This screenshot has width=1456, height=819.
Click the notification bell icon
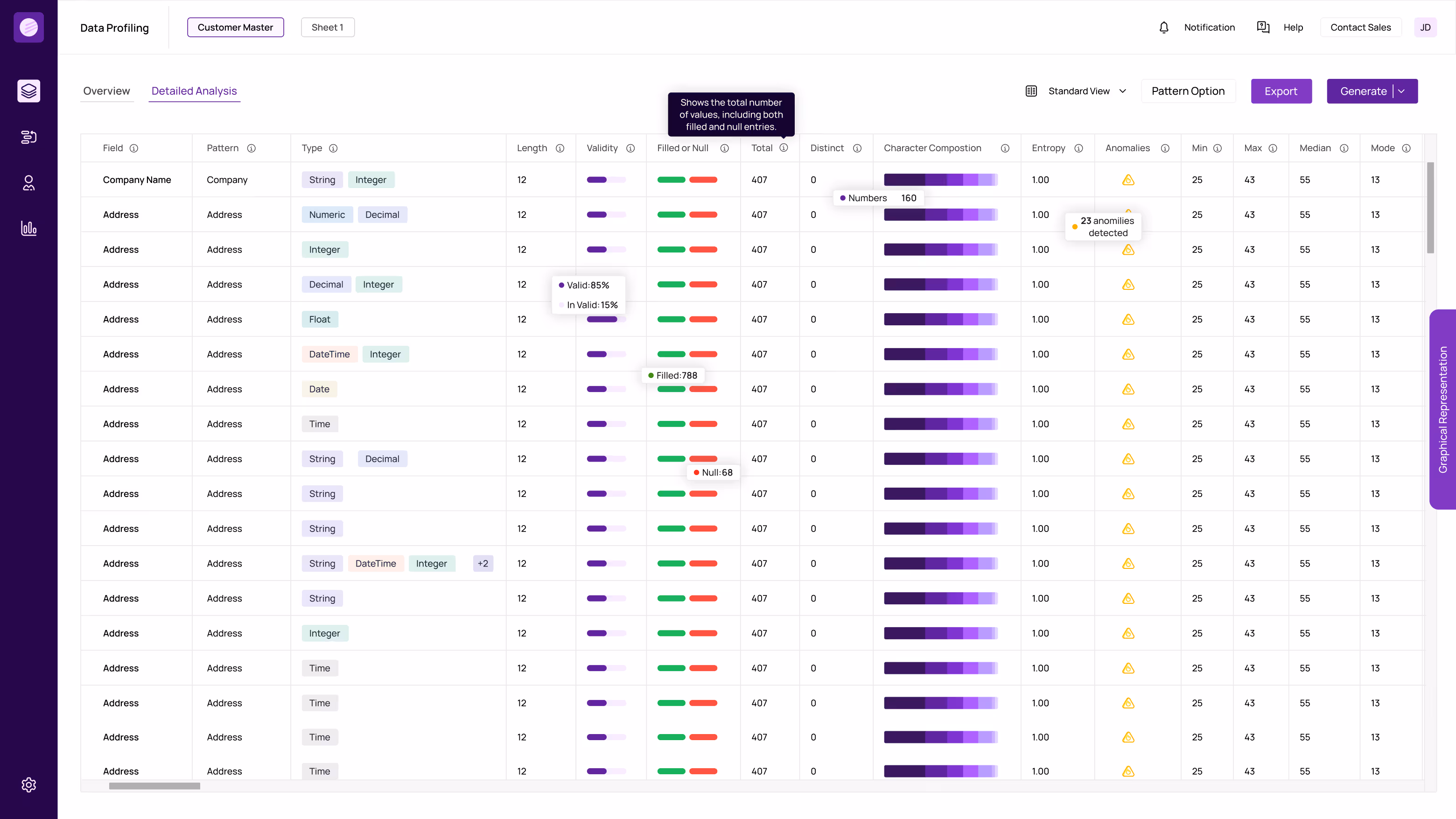[x=1164, y=27]
